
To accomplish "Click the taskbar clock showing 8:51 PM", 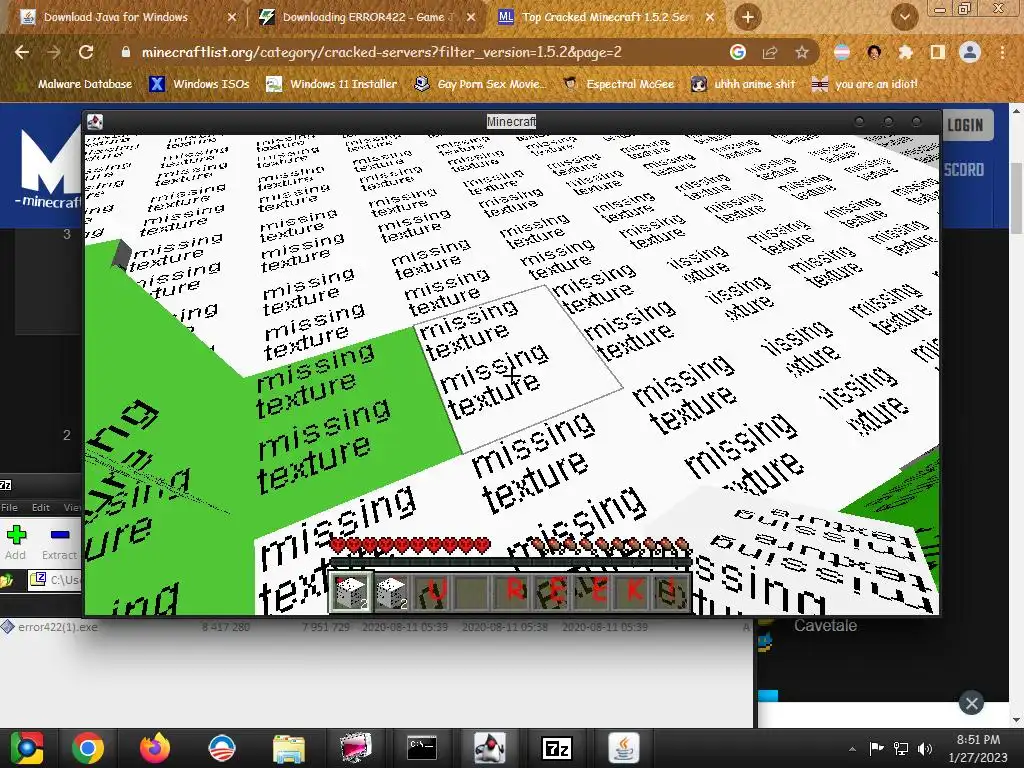I will tap(978, 748).
